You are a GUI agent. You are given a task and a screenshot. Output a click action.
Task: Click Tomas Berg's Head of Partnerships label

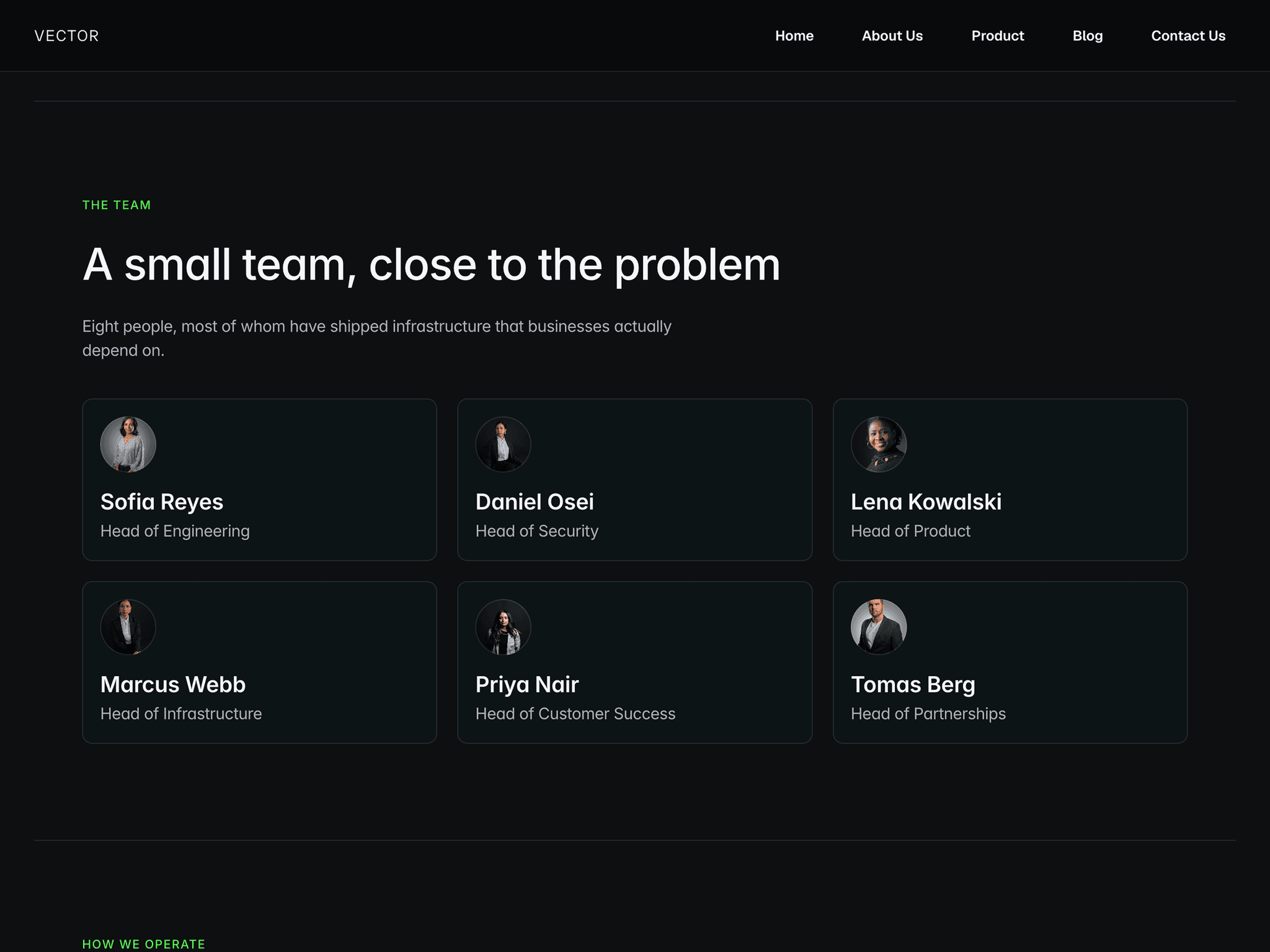928,714
